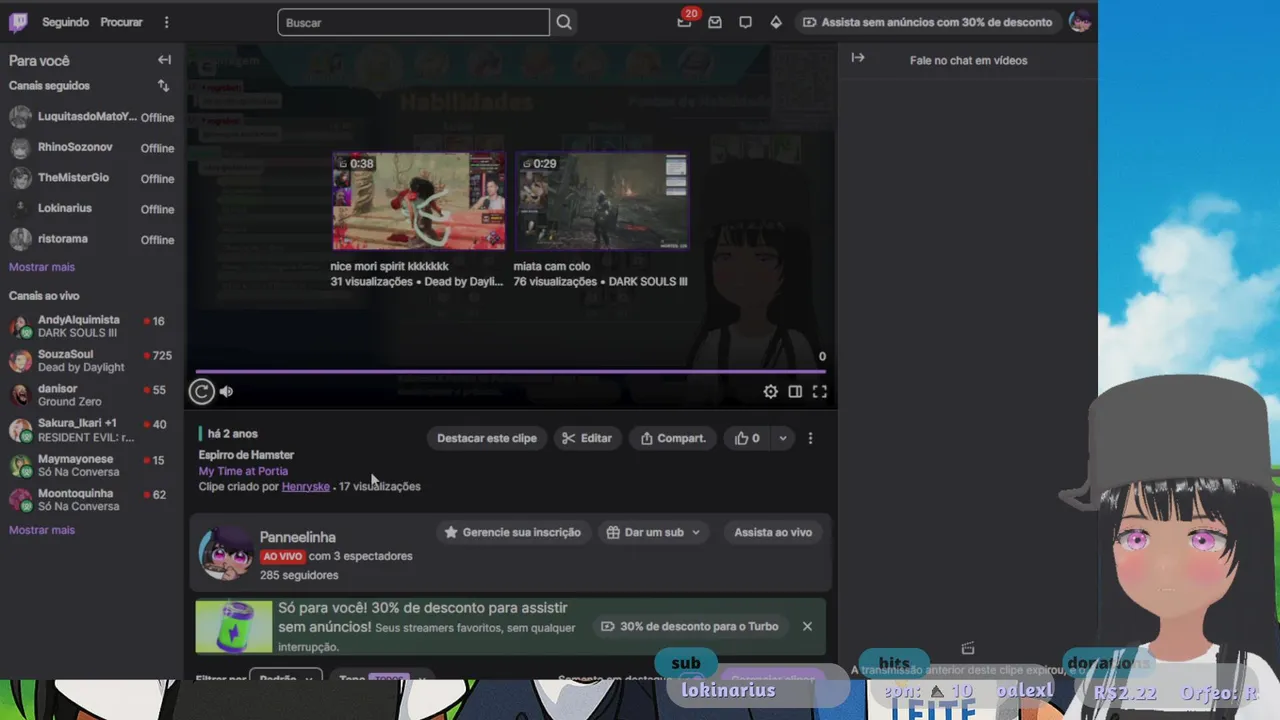The width and height of the screenshot is (1280, 720).
Task: Open the three-dot more menu in top bar
Action: tap(166, 22)
